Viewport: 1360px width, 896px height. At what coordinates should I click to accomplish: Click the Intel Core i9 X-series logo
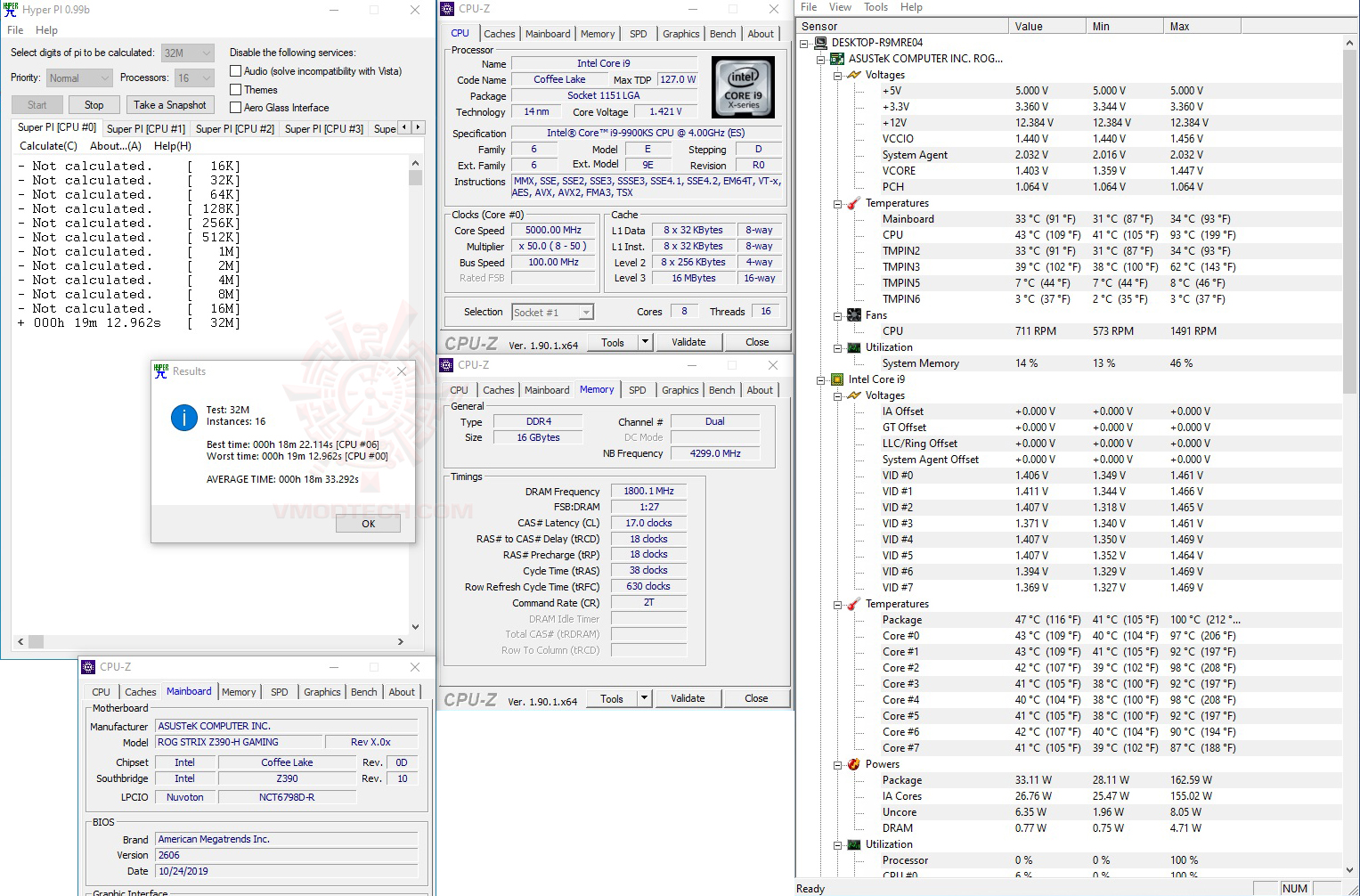(x=744, y=87)
